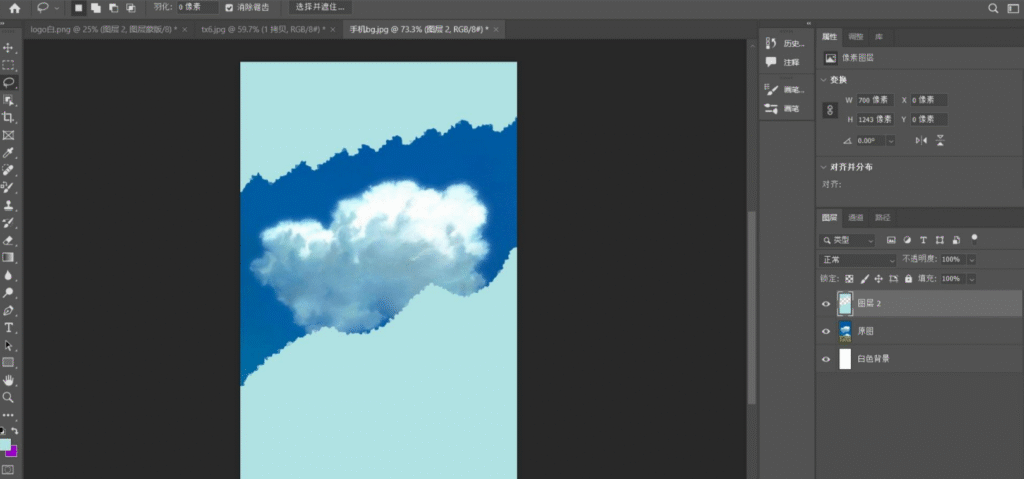Select the Rectangle shape tool

(x=8, y=362)
